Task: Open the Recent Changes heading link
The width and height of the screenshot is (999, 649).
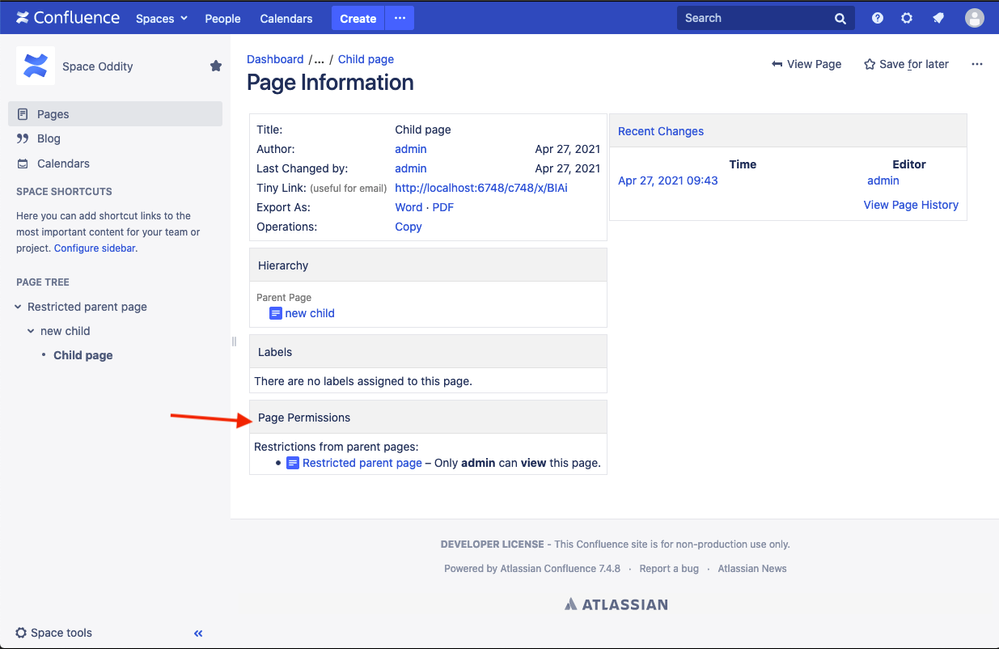Action: click(x=661, y=131)
